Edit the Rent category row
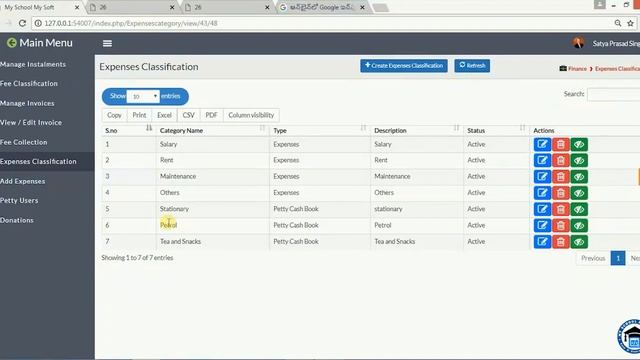The width and height of the screenshot is (640, 360). pos(542,160)
